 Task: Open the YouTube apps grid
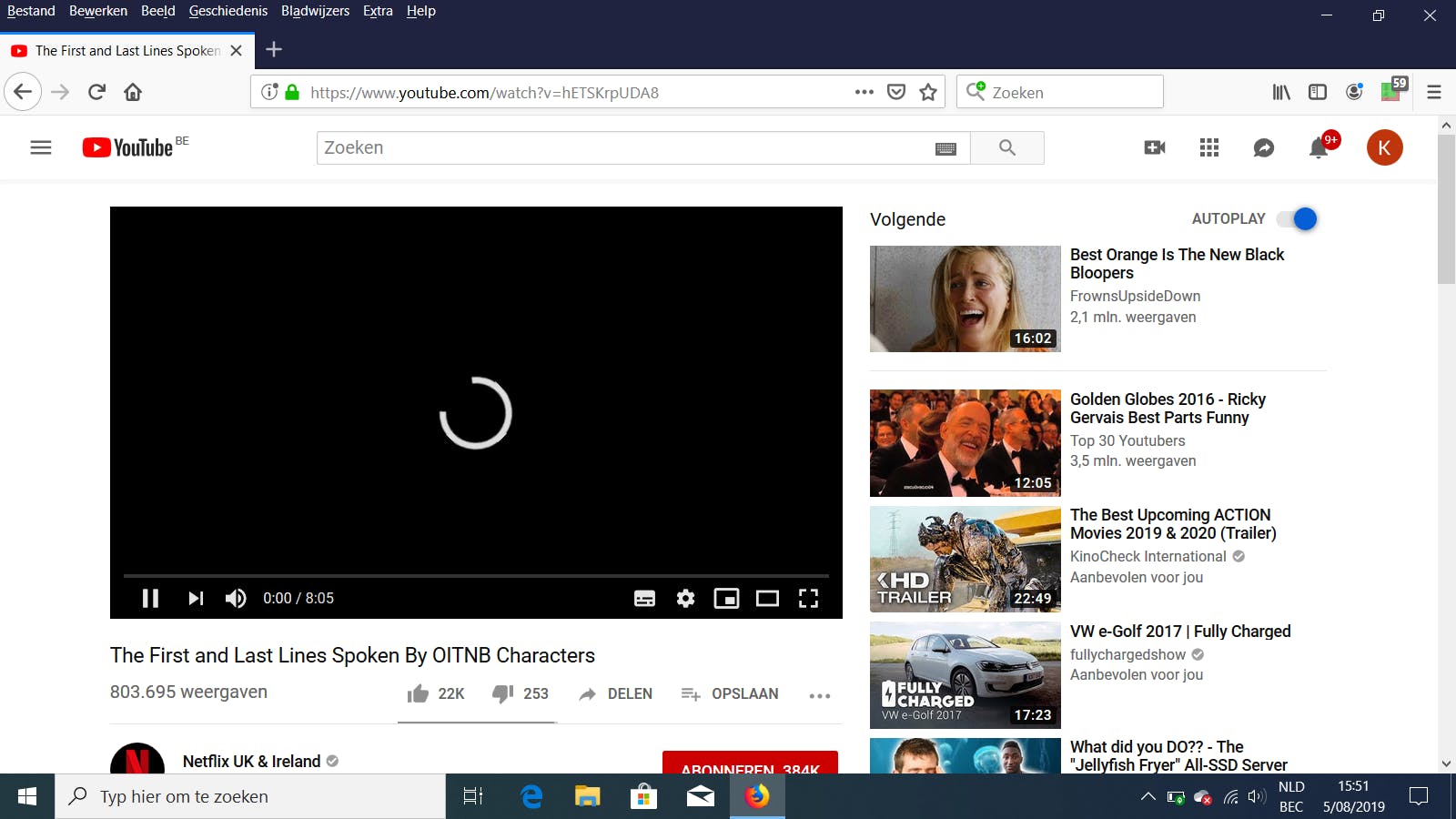[x=1208, y=147]
